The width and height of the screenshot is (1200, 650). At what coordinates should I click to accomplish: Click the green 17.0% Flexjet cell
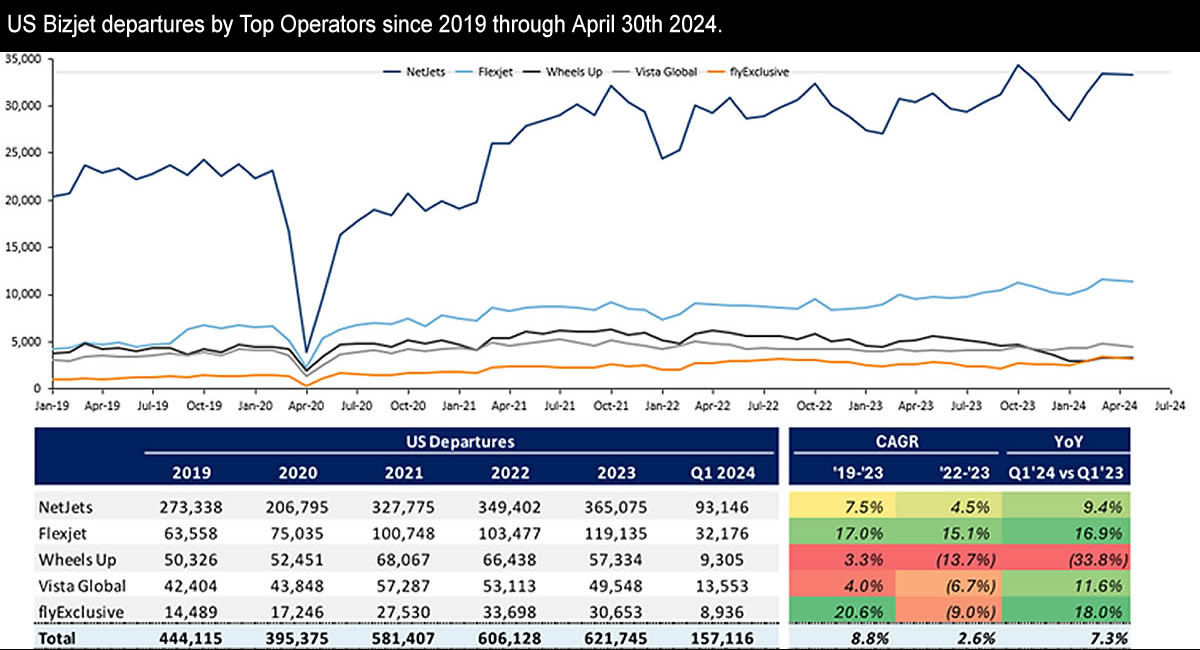(843, 532)
